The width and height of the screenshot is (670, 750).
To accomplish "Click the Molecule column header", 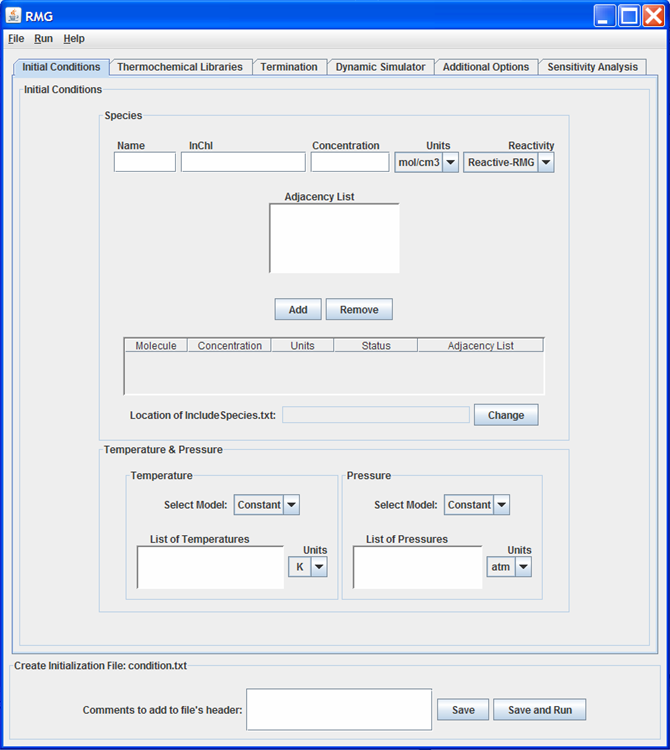I will click(x=156, y=345).
